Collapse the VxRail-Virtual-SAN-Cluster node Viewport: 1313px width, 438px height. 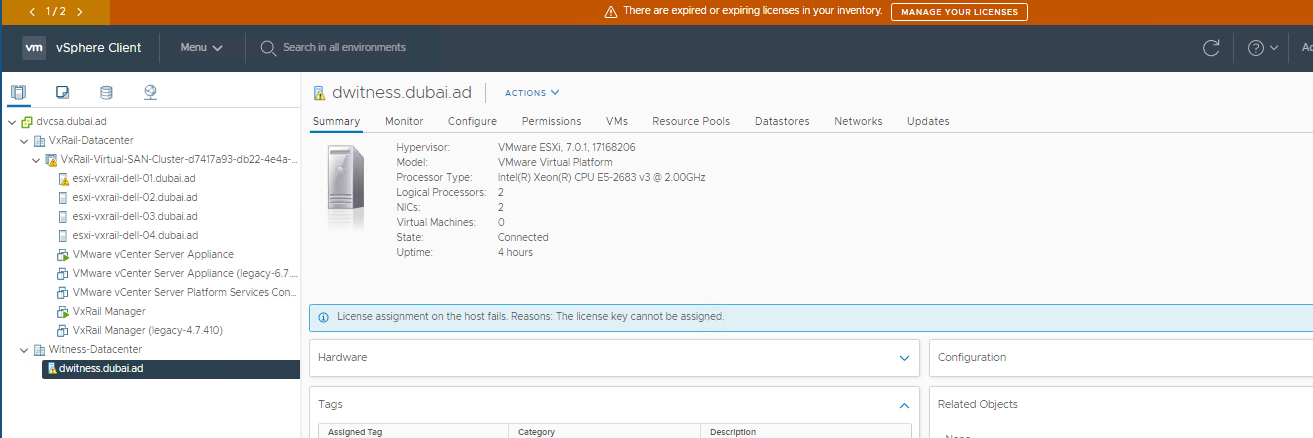[x=36, y=160]
